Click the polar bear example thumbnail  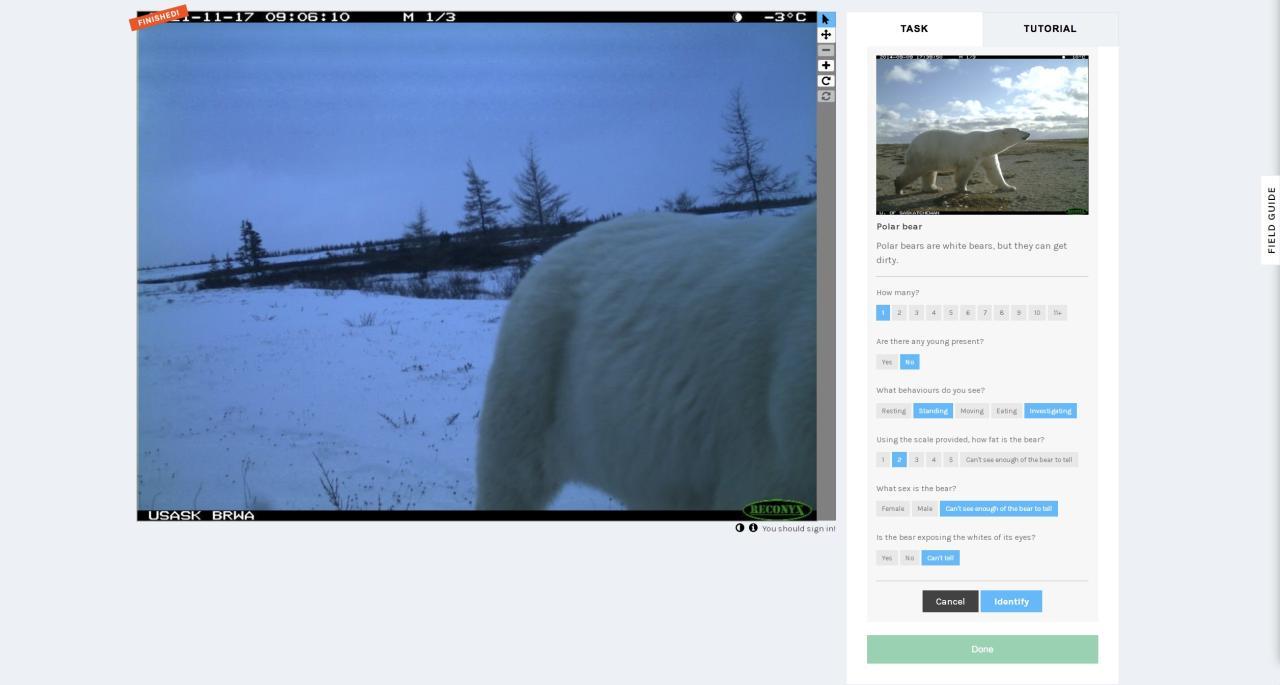click(x=982, y=134)
